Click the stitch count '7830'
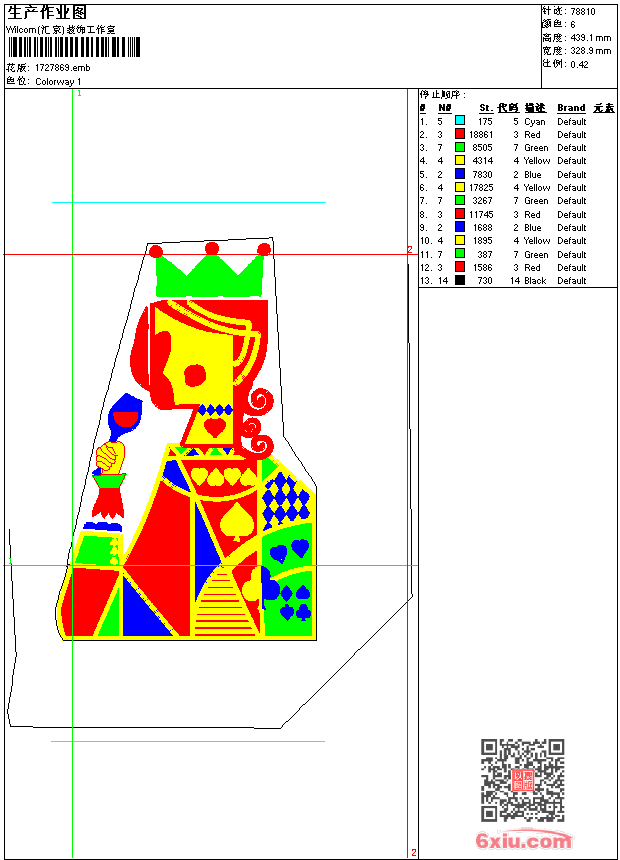This screenshot has width=620, height=860. pyautogui.click(x=482, y=175)
